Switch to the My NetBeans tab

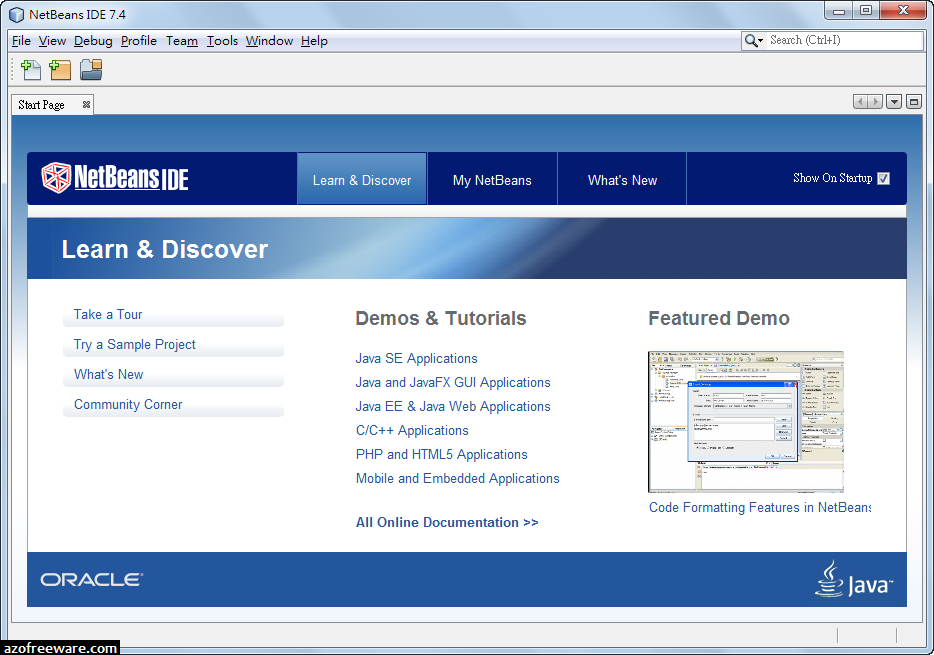click(492, 181)
